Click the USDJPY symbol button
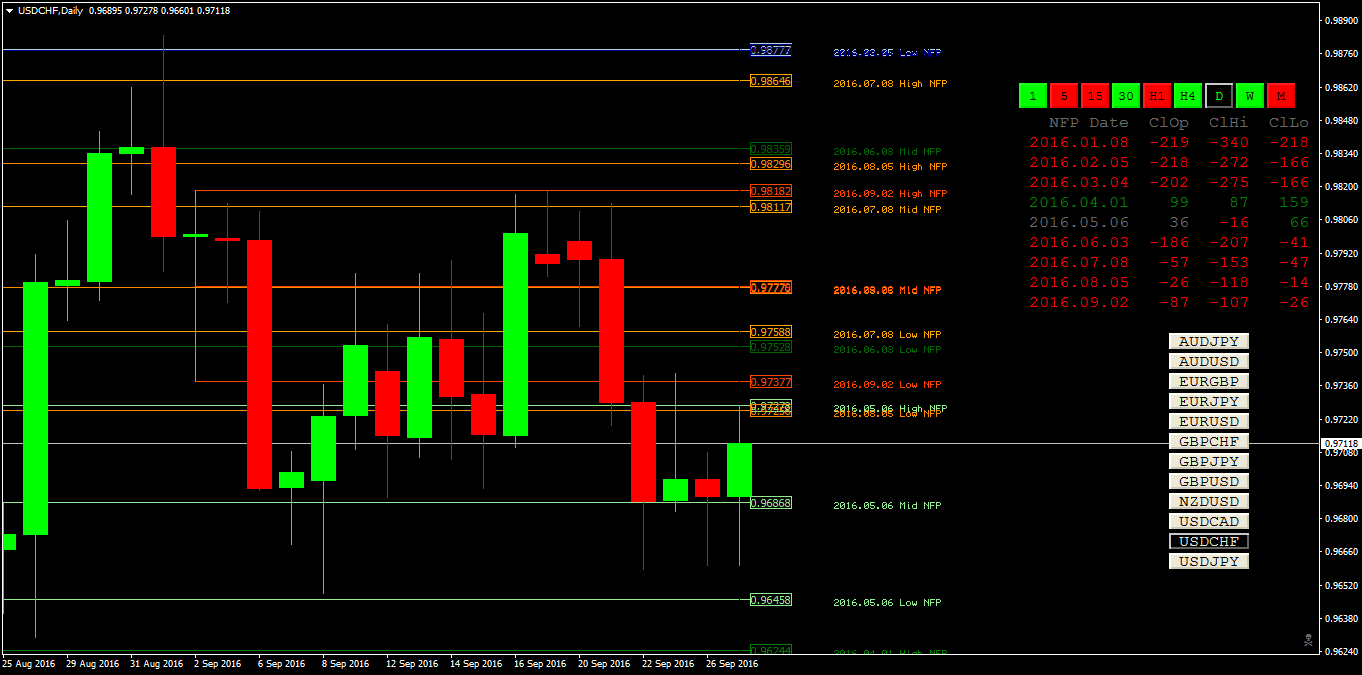Image resolution: width=1362 pixels, height=675 pixels. pos(1208,560)
